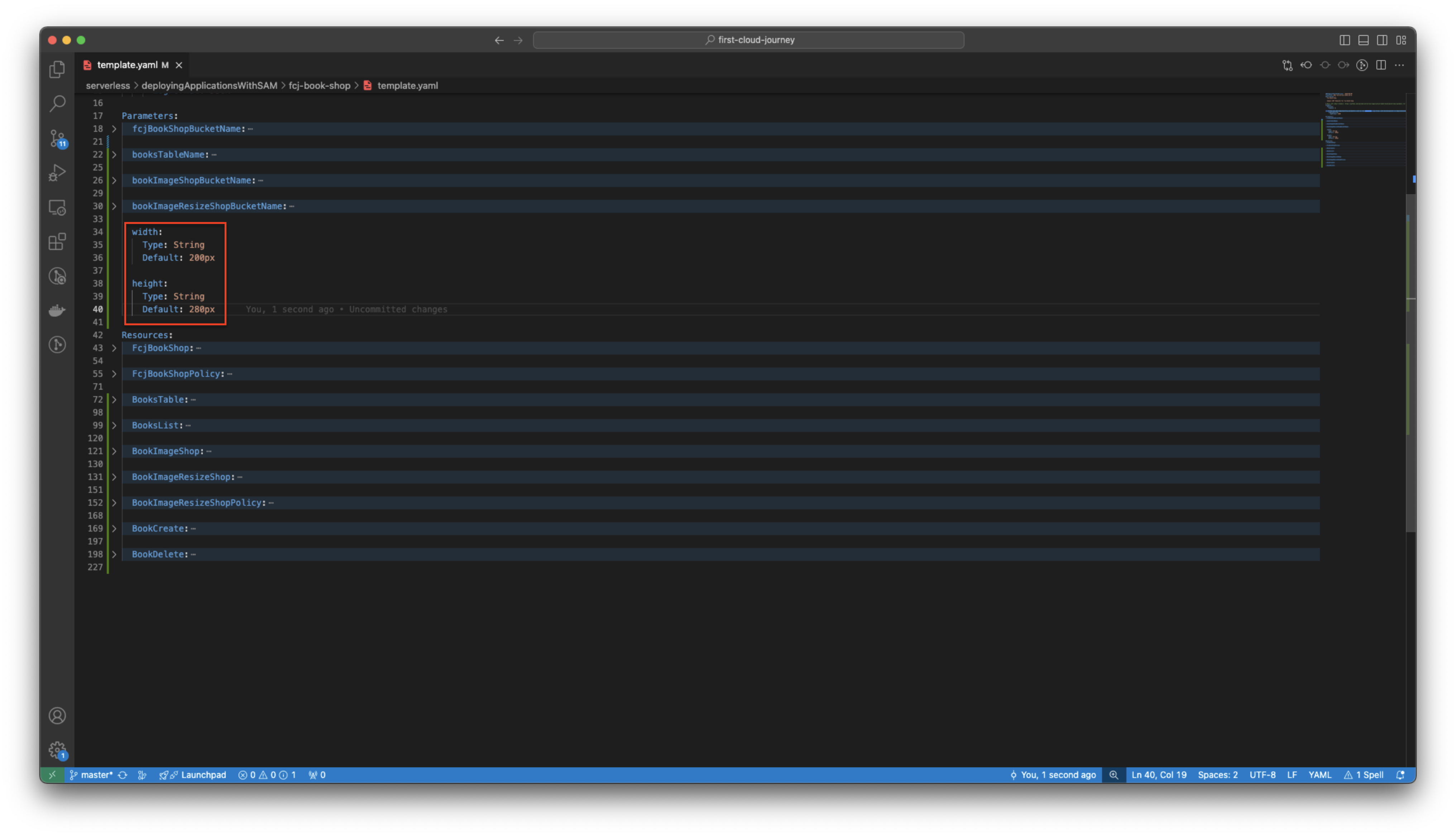The height and width of the screenshot is (836, 1456).
Task: Click the first-cloud-journey command center search
Action: coord(749,40)
